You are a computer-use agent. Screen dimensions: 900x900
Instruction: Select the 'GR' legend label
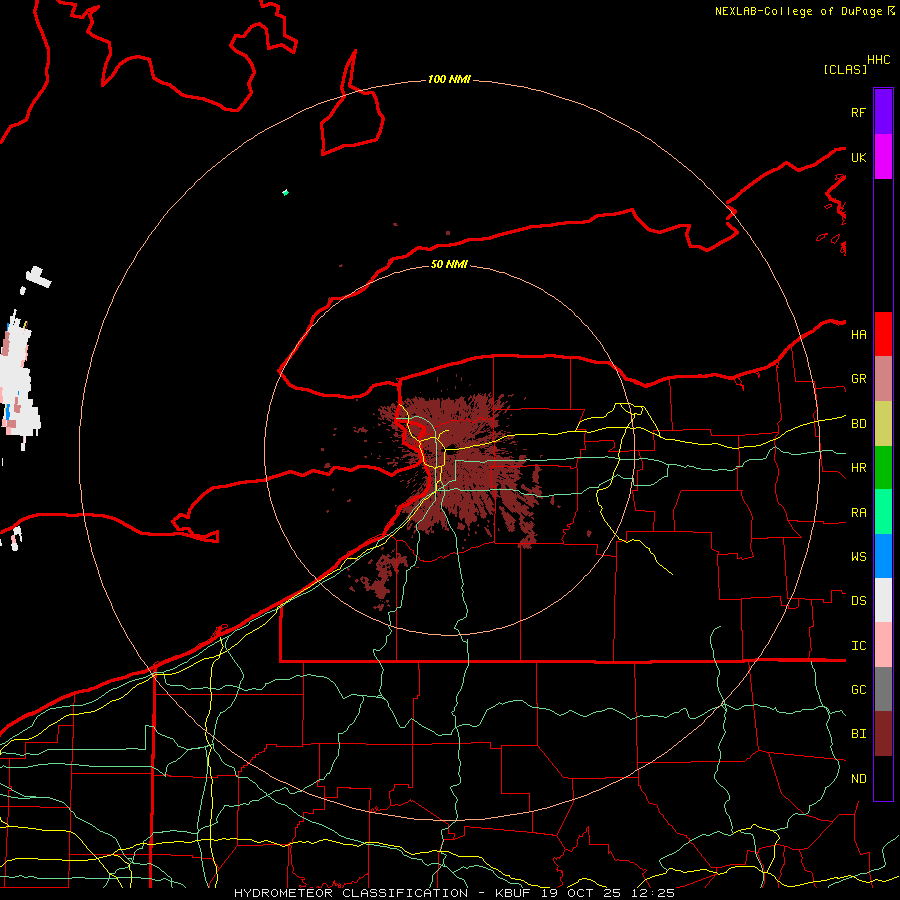pos(858,379)
